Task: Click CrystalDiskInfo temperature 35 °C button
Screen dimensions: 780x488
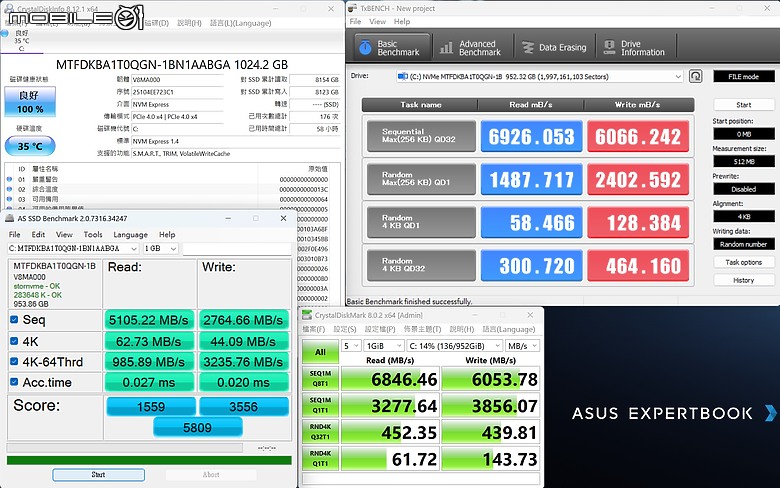Action: (30, 146)
